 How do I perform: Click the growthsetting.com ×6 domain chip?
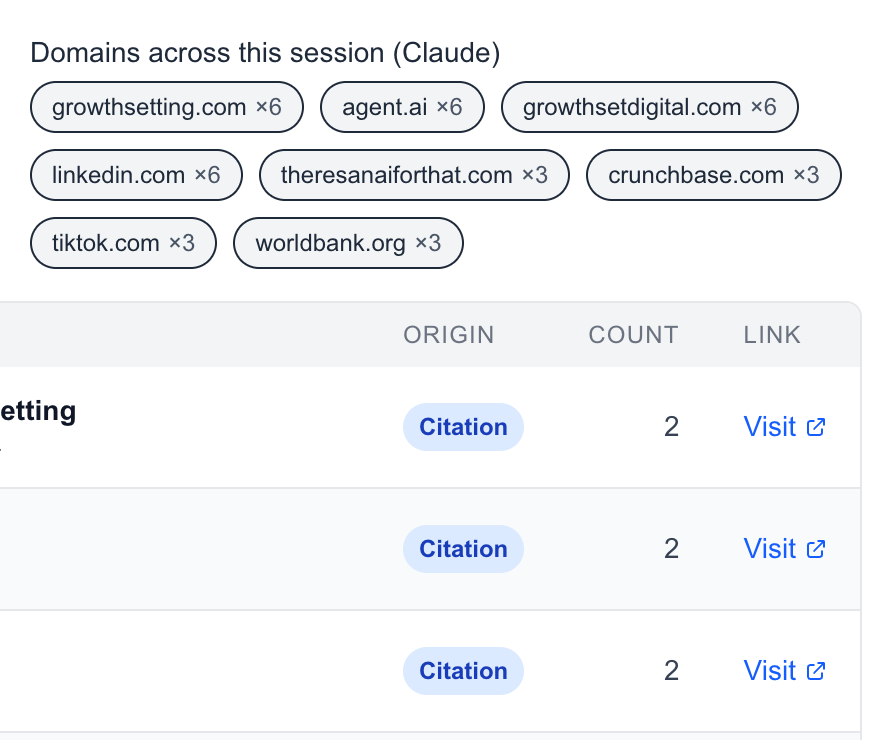(166, 107)
